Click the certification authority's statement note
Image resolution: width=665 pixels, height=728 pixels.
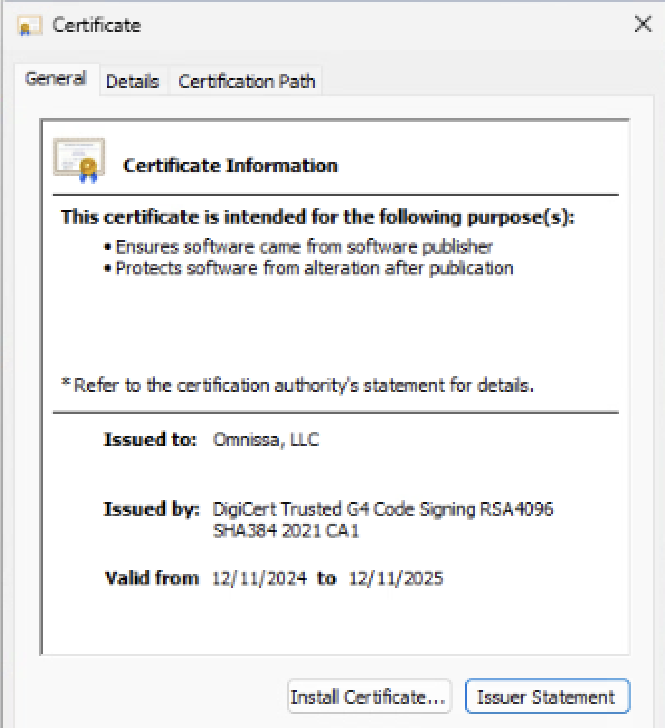(297, 386)
